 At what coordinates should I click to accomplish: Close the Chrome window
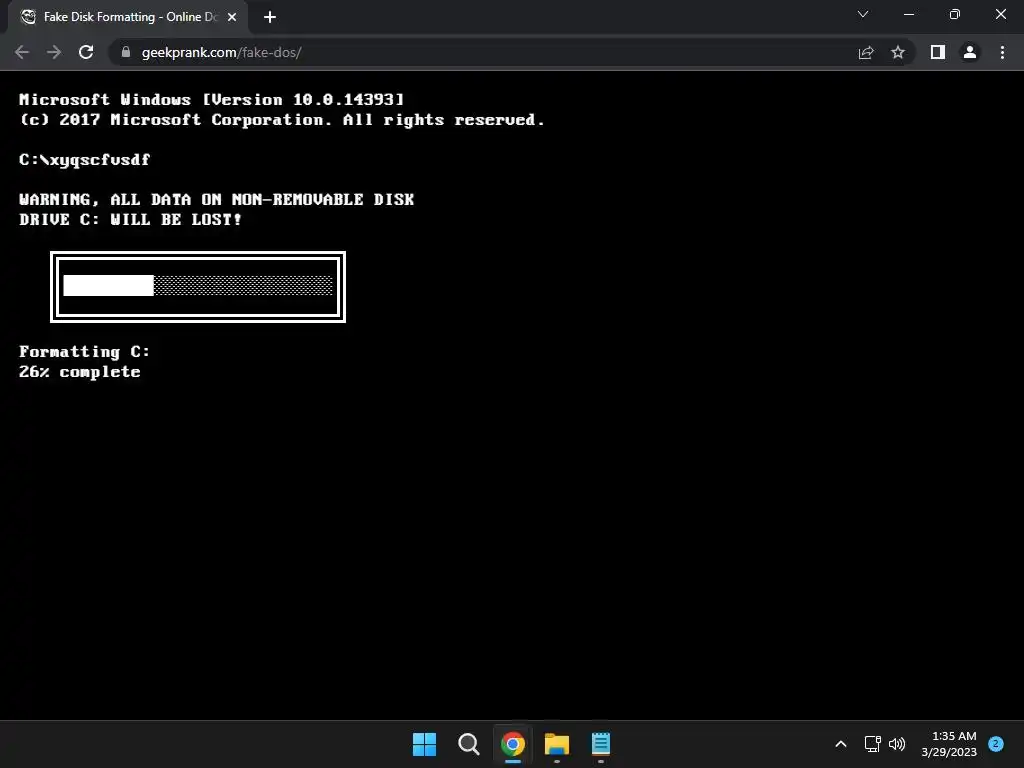(x=1000, y=14)
